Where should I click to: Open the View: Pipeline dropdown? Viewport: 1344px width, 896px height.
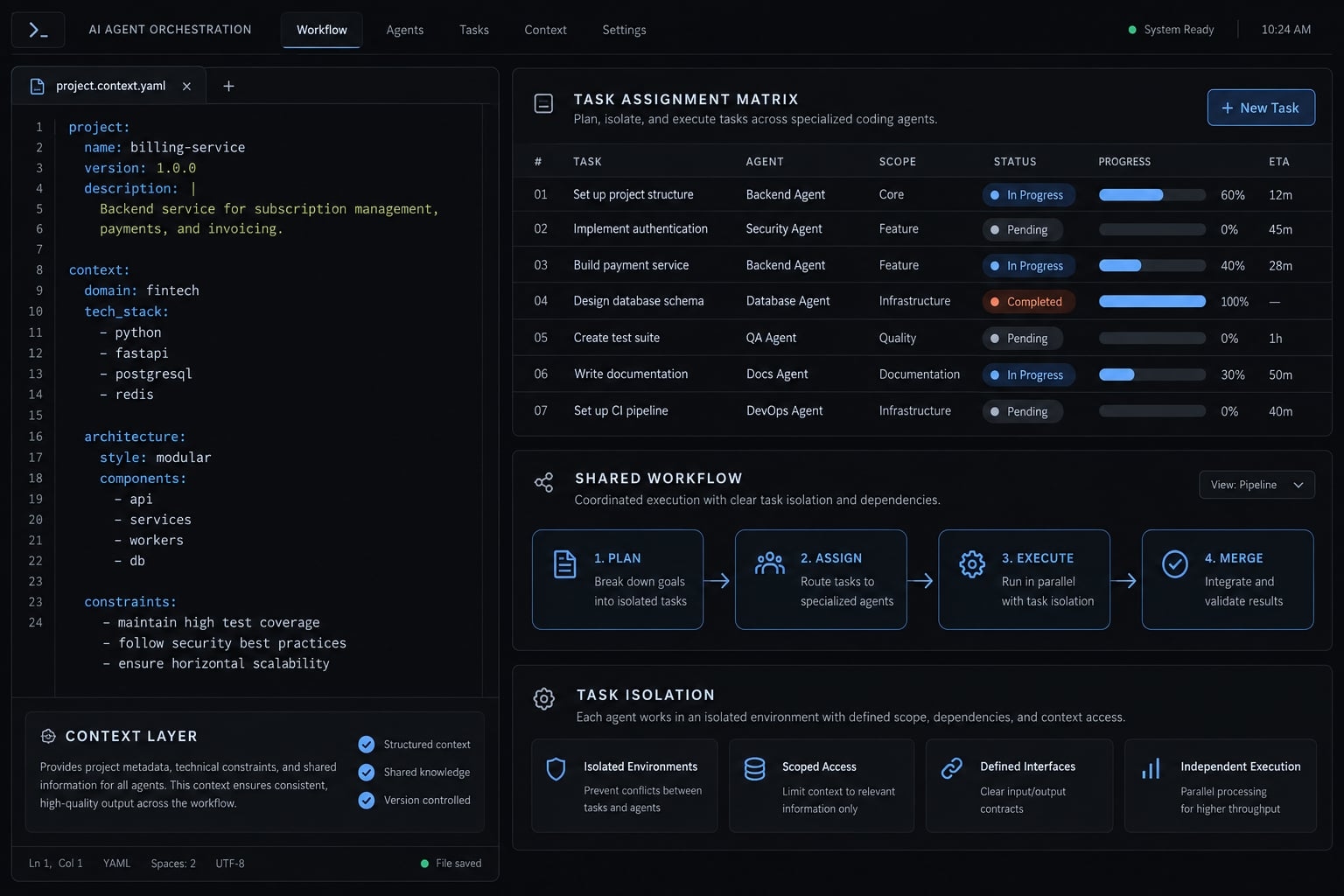click(1256, 485)
